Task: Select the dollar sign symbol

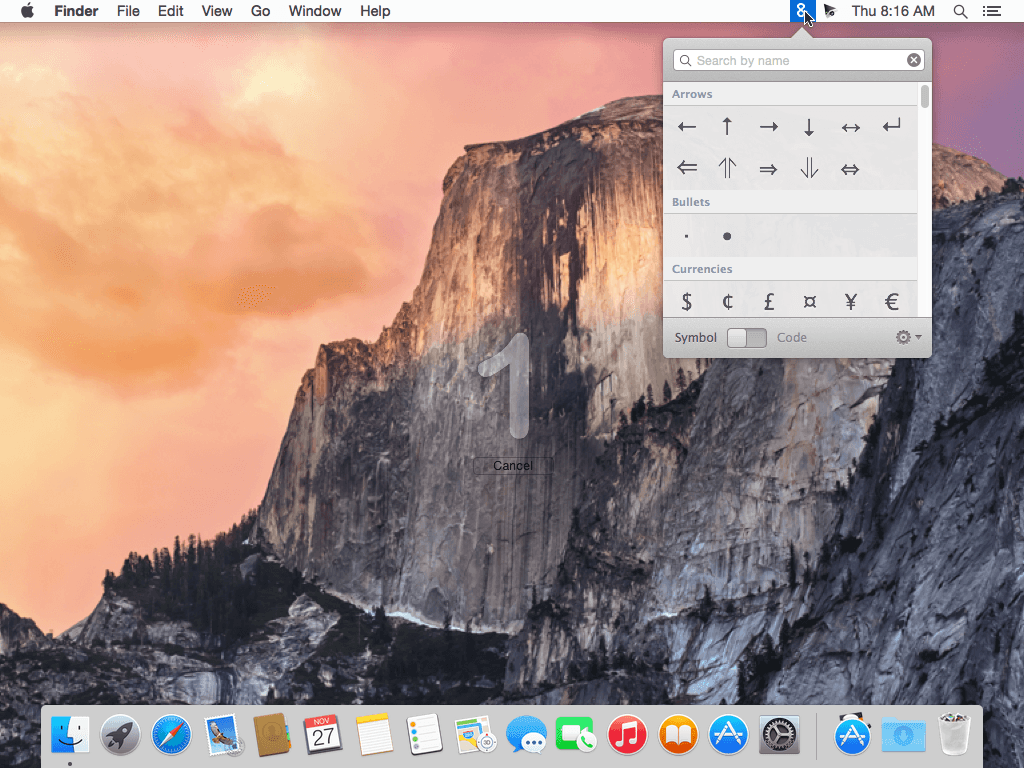Action: (x=686, y=302)
